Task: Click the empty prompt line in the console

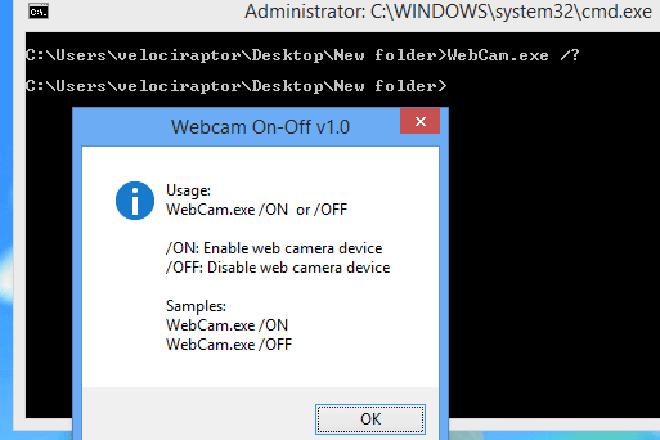Action: [236, 86]
